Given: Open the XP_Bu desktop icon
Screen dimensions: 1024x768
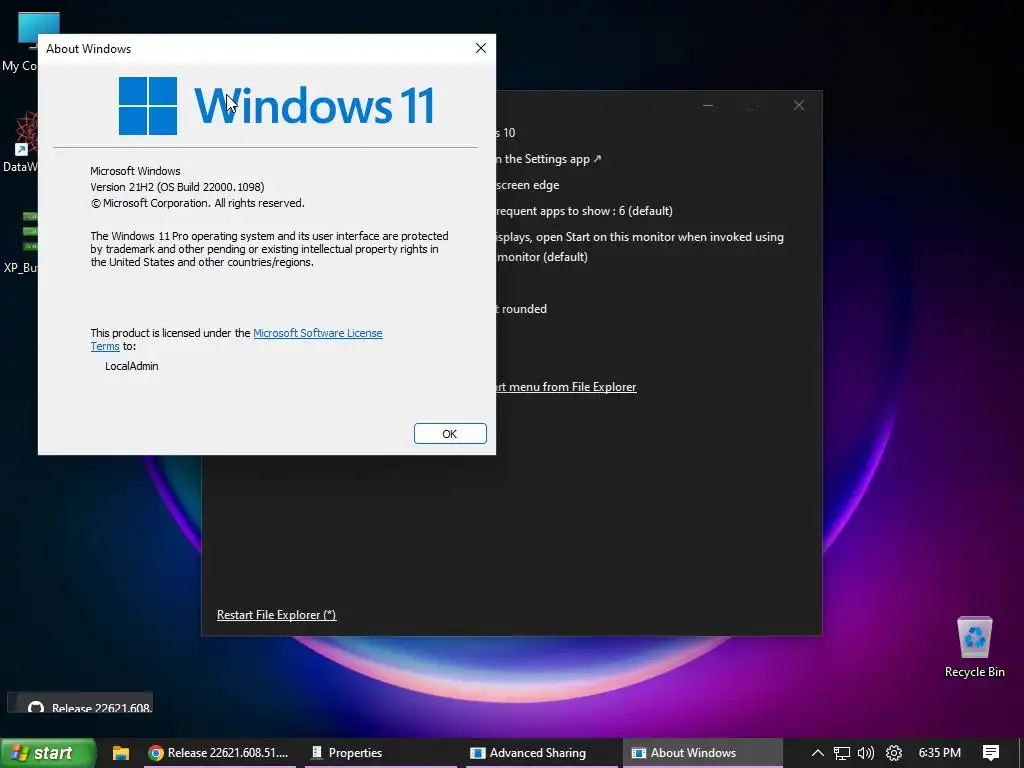Looking at the screenshot, I should pos(21,241).
